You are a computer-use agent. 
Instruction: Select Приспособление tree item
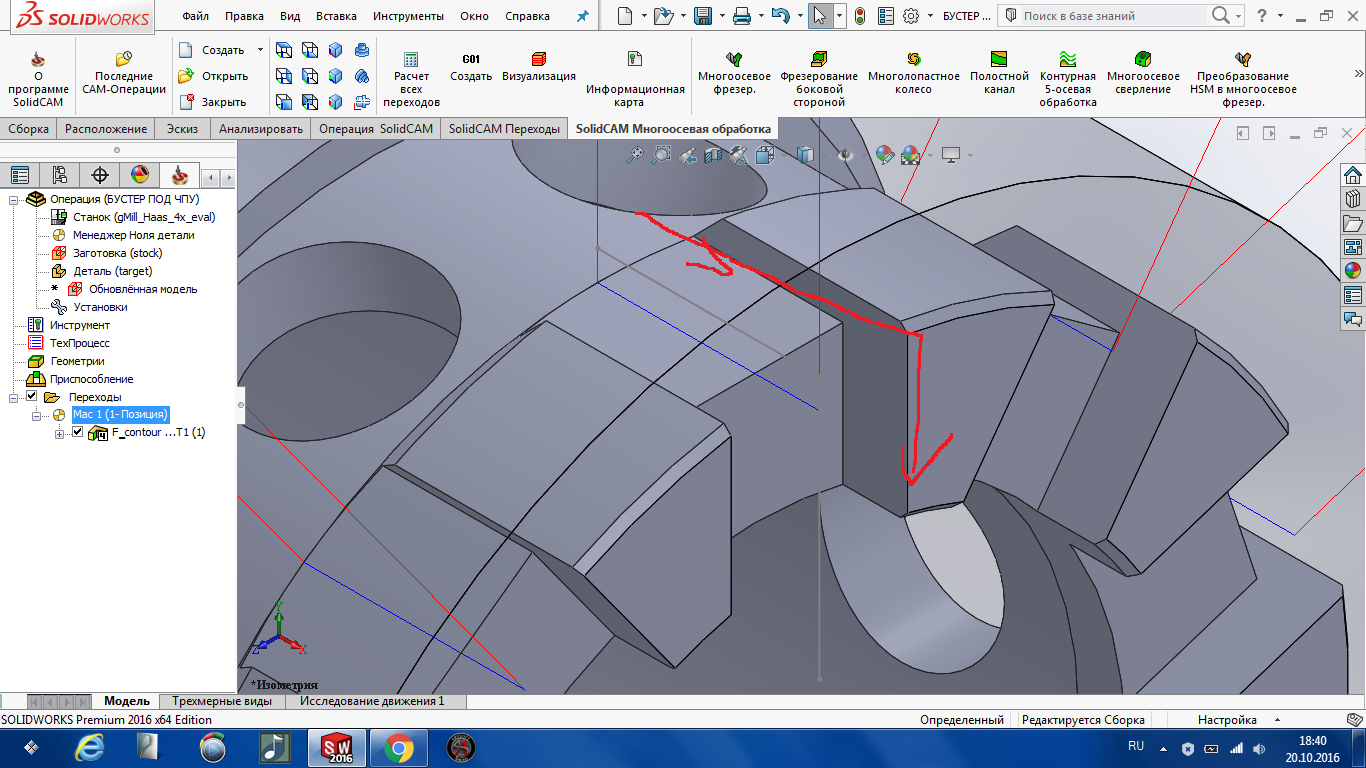(x=91, y=379)
